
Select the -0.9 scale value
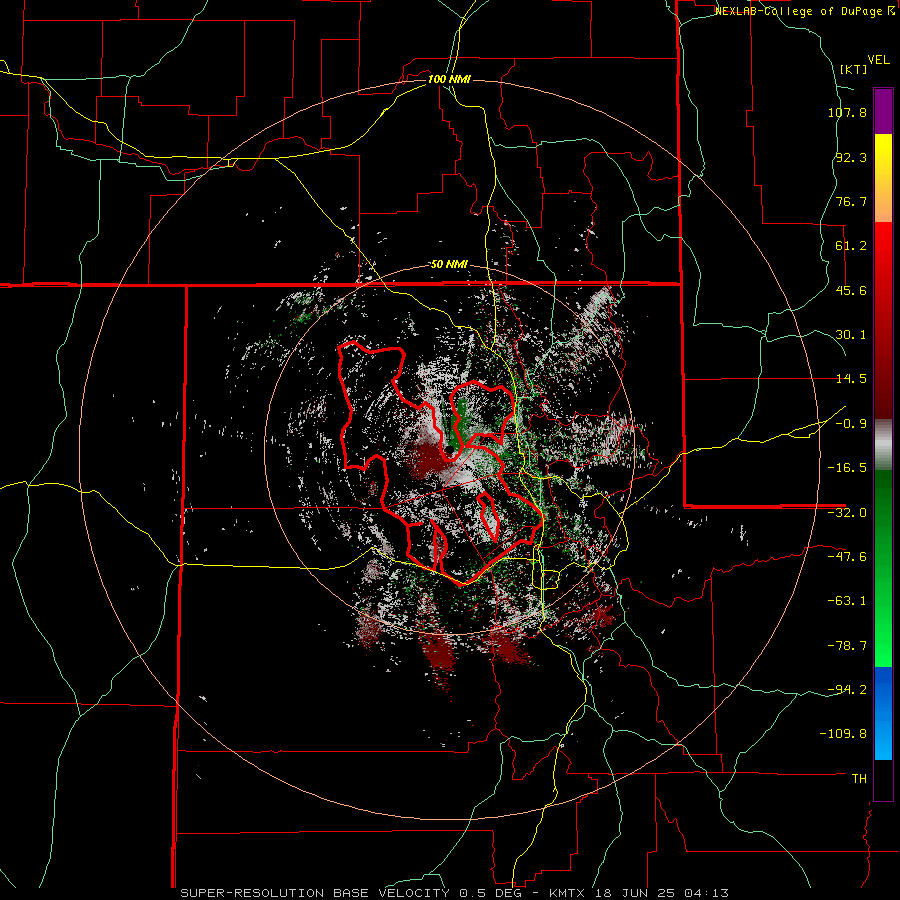851,424
